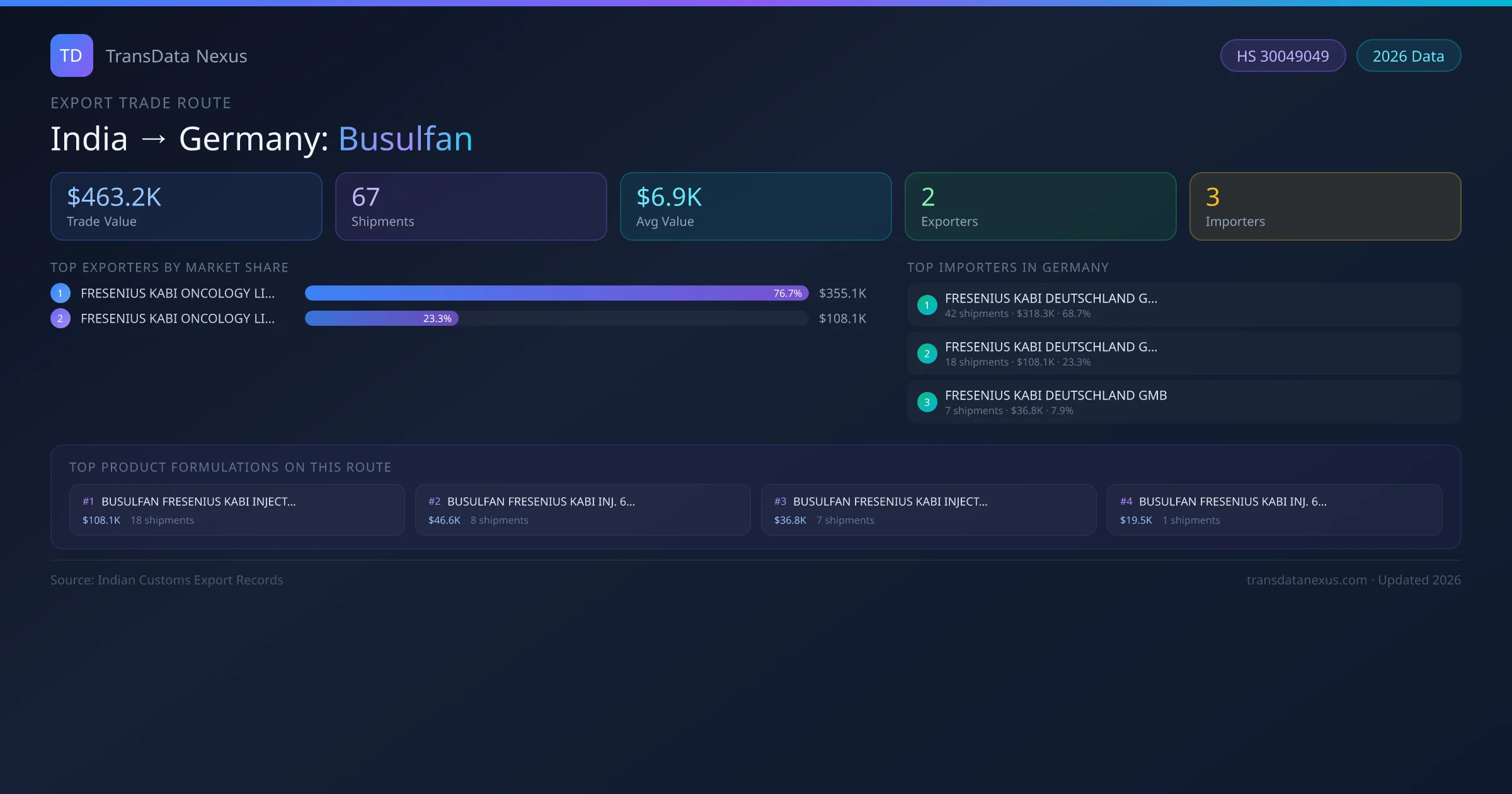Click the transdatanexus.com footer link
The image size is (1512, 794).
point(1307,580)
